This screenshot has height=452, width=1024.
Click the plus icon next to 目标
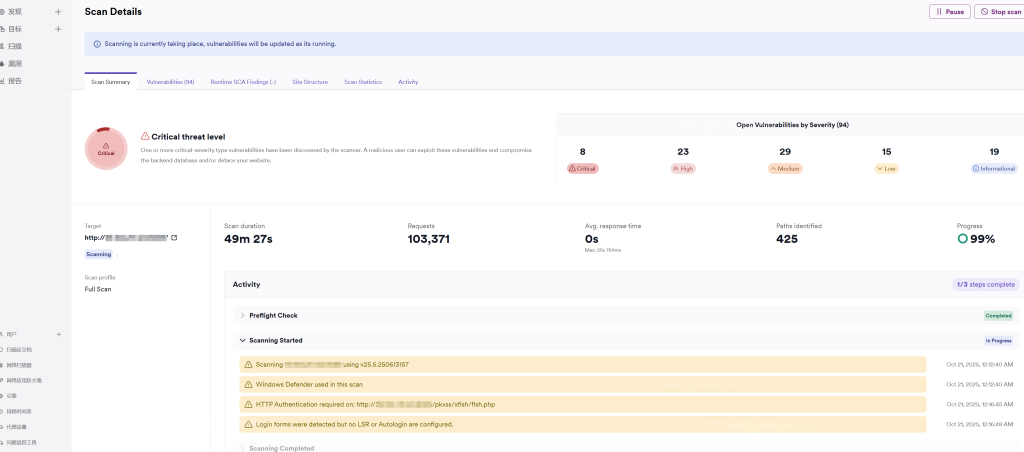tap(58, 29)
